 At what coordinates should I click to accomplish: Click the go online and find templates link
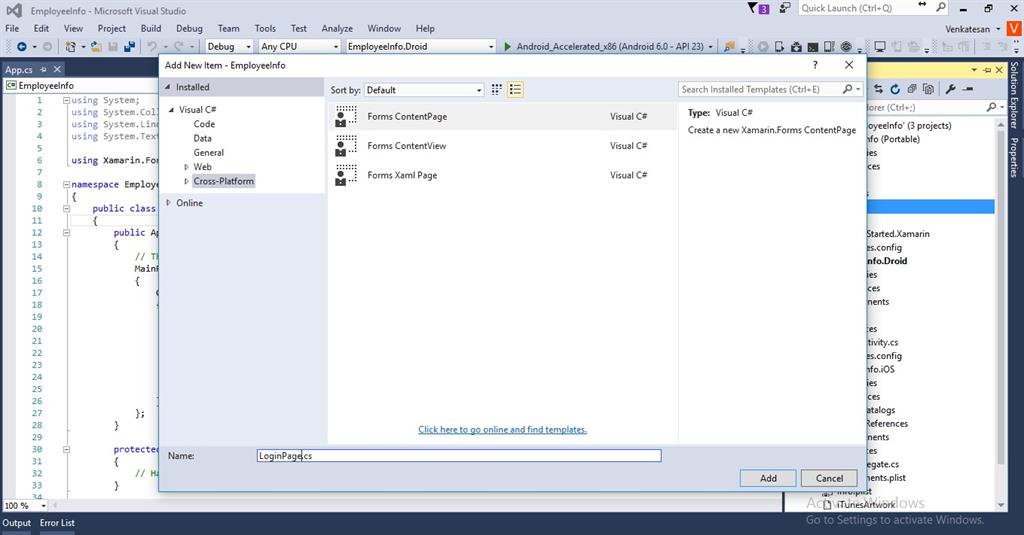pyautogui.click(x=502, y=430)
